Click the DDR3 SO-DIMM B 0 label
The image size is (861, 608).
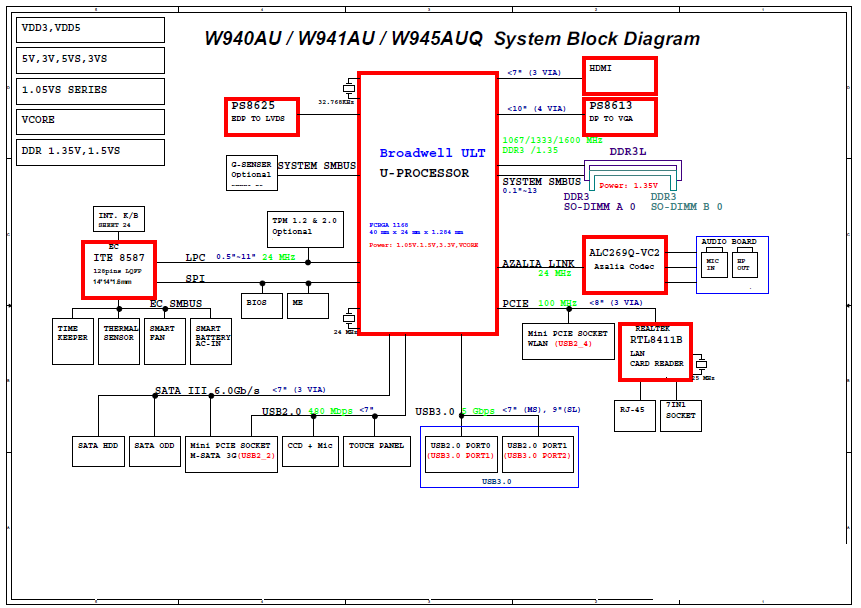[x=686, y=202]
